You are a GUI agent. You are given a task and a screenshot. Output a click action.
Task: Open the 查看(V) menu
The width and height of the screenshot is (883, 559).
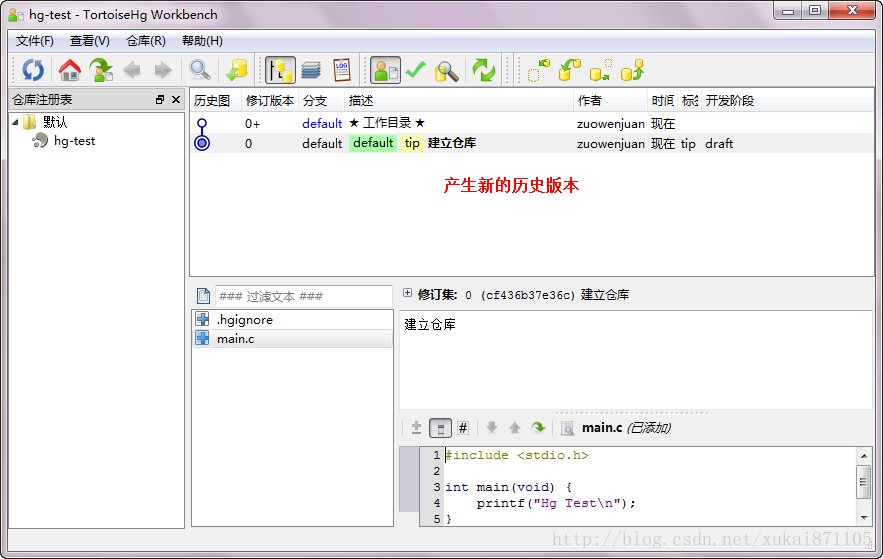click(x=90, y=41)
